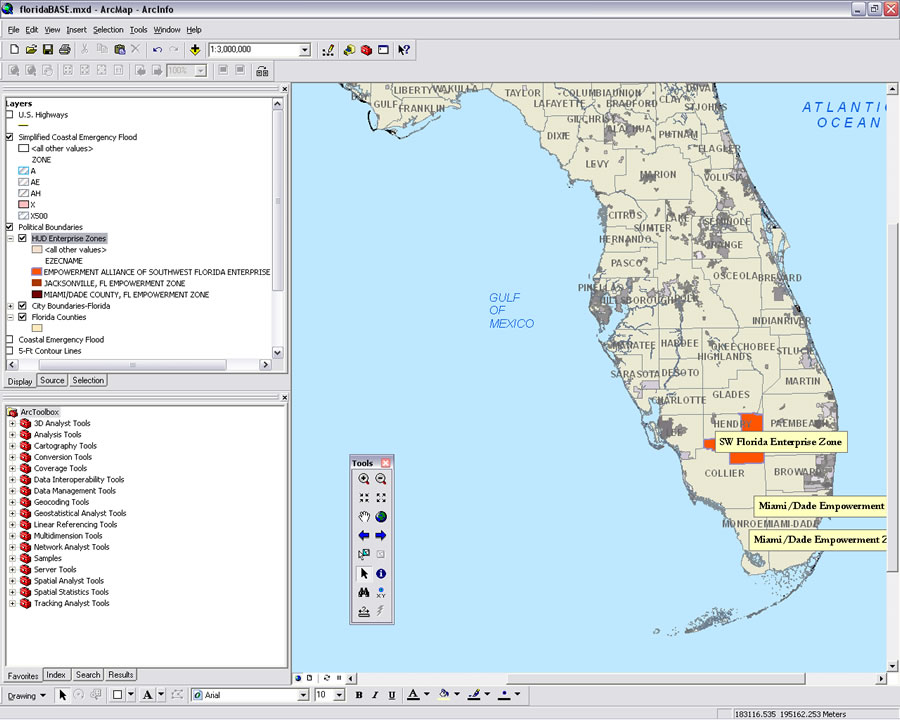900x720 pixels.
Task: Select the Pan hand tool
Action: 364,517
